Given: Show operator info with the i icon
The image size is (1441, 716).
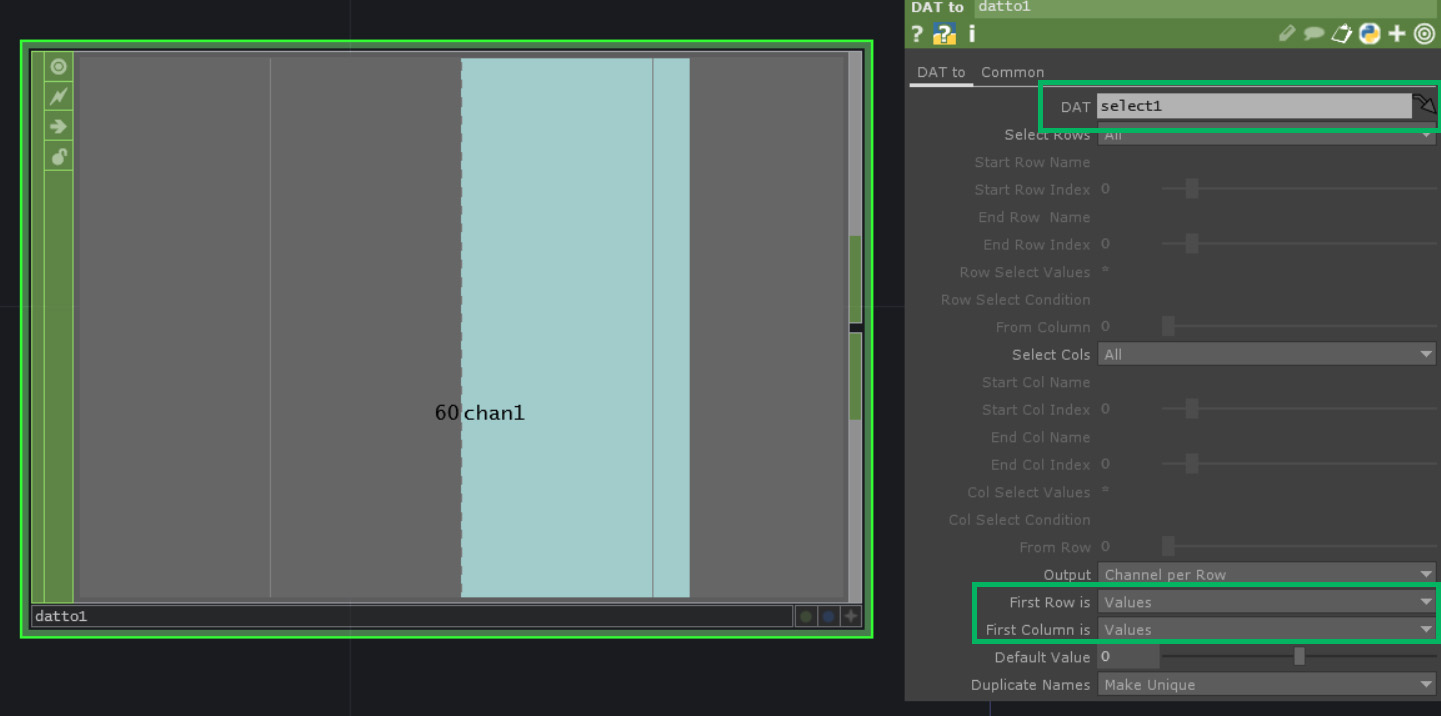Looking at the screenshot, I should 971,34.
